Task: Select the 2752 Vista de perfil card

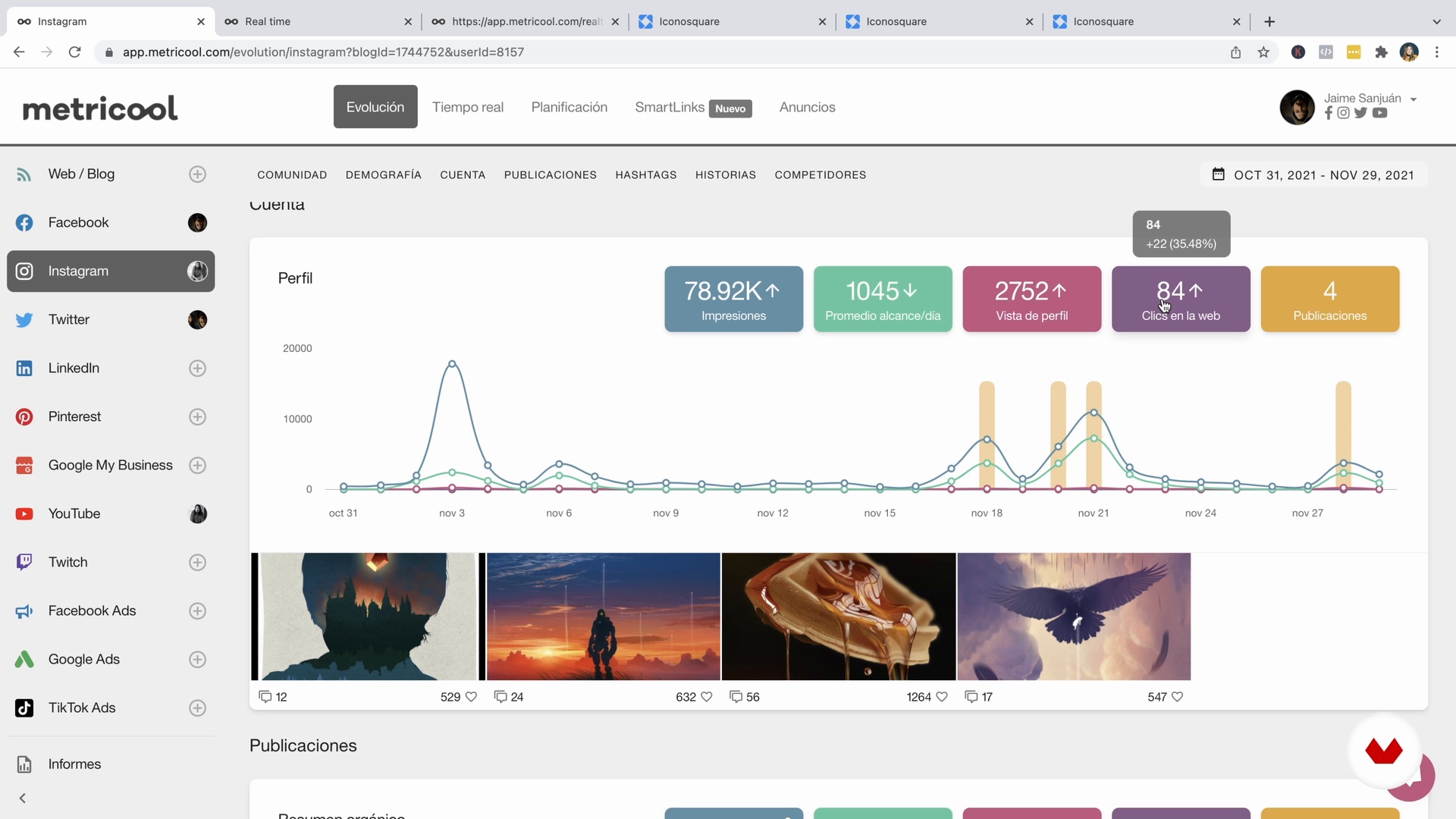Action: pos(1032,299)
